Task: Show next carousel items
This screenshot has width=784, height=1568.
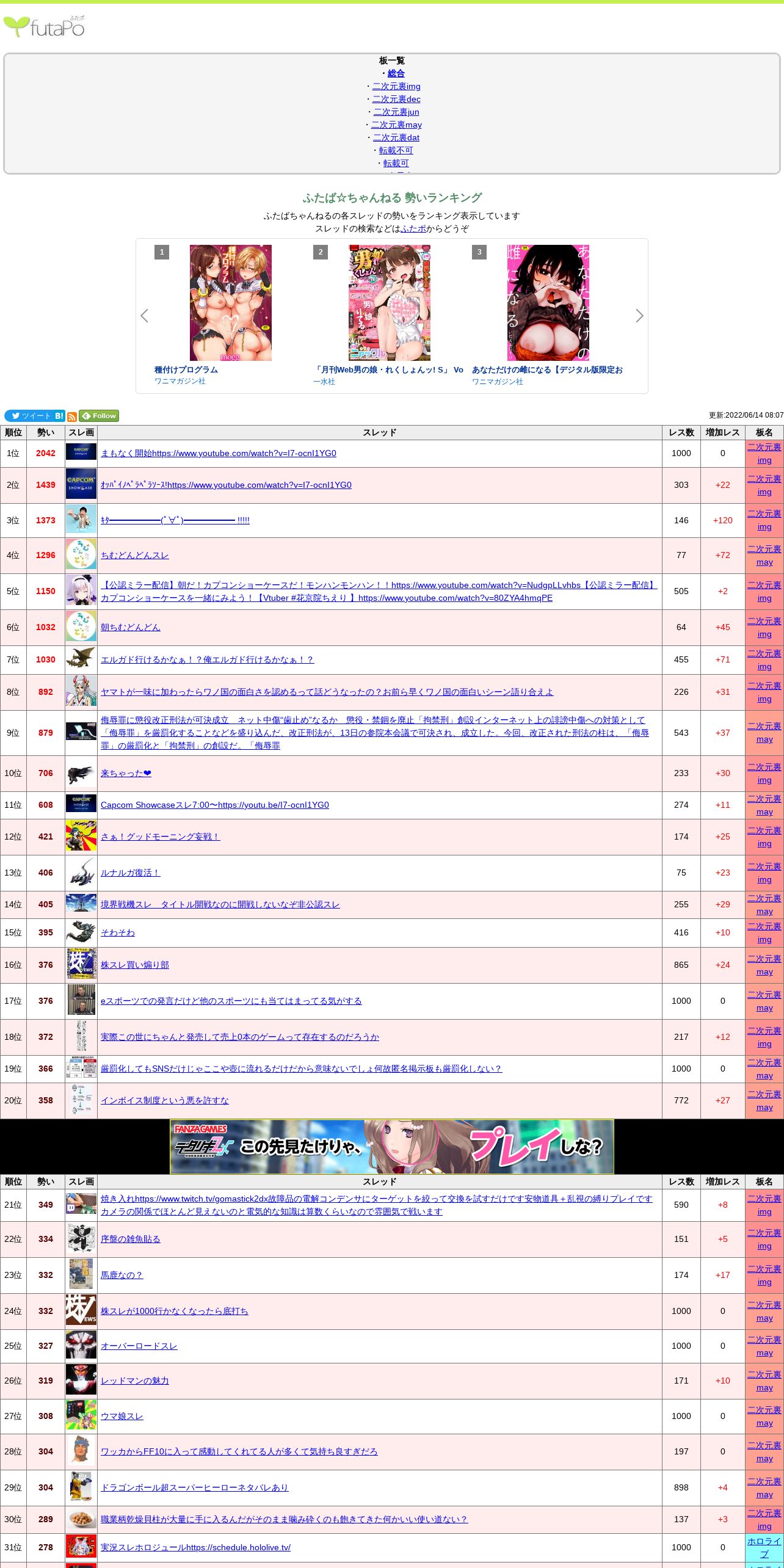Action: coord(639,316)
